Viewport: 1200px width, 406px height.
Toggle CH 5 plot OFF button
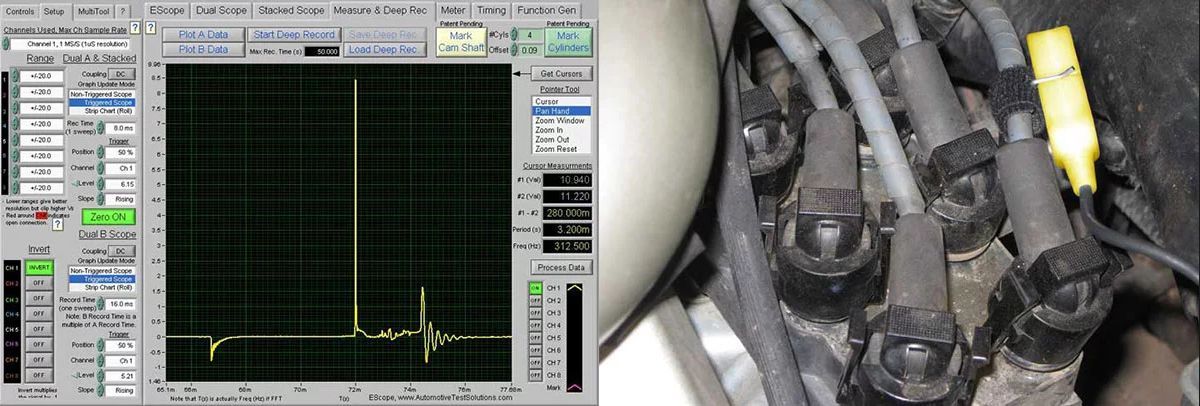coord(535,338)
